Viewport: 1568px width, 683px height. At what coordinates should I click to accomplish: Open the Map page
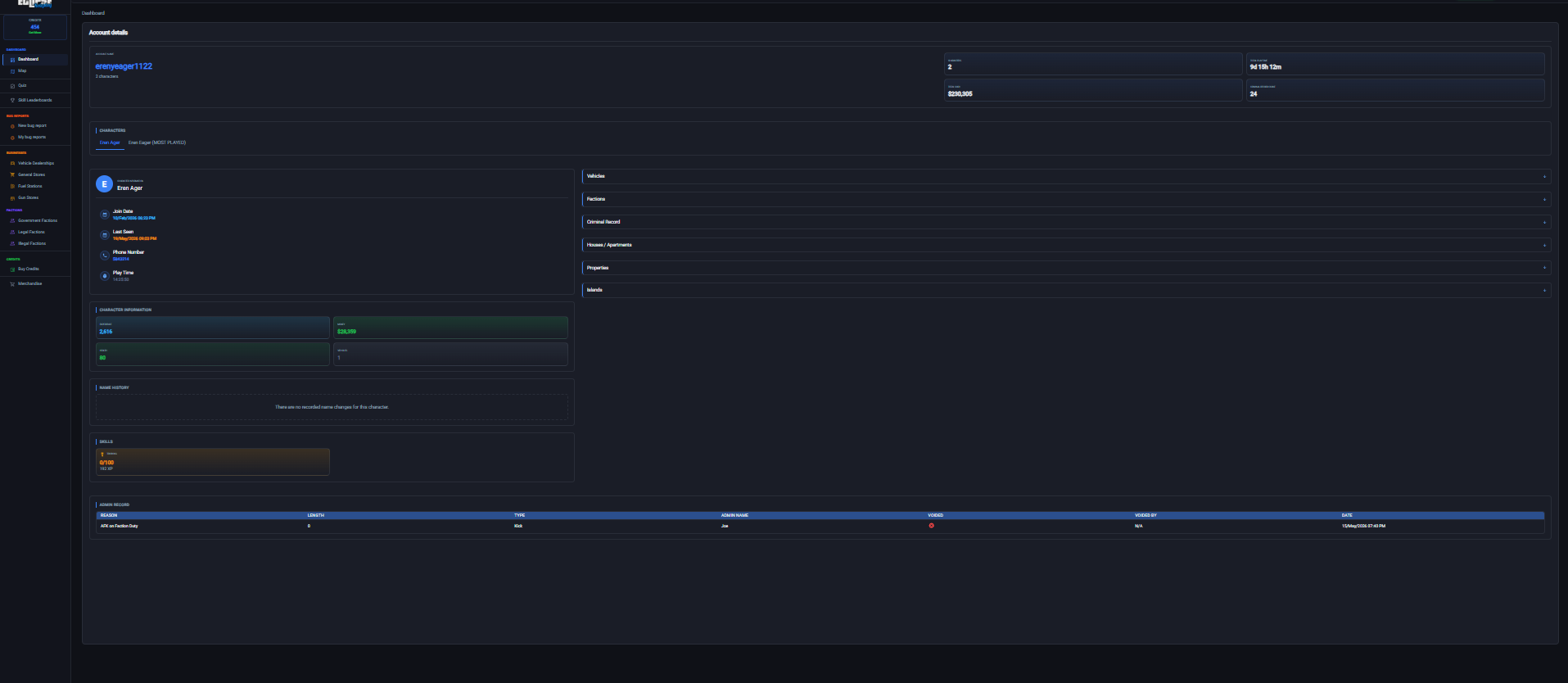pyautogui.click(x=22, y=71)
